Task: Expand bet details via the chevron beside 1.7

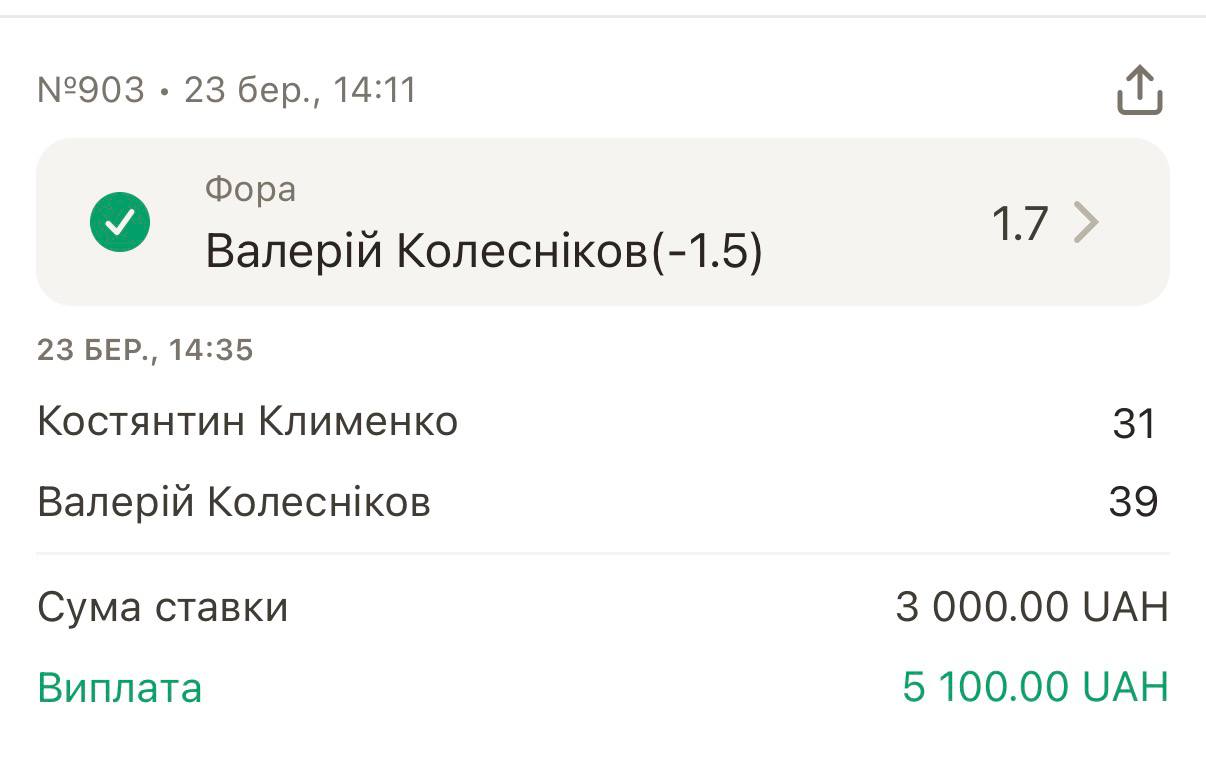Action: pyautogui.click(x=1086, y=223)
